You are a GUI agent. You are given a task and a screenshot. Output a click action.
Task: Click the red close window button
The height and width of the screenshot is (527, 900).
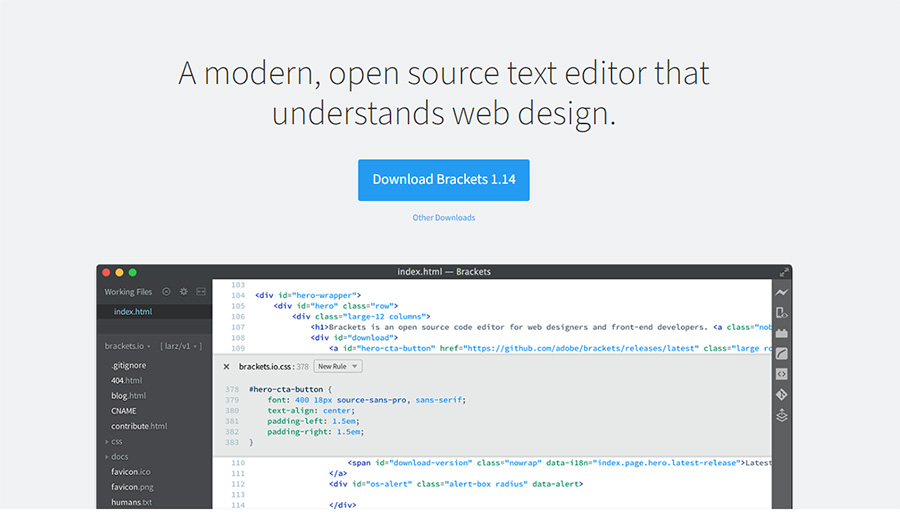(106, 272)
